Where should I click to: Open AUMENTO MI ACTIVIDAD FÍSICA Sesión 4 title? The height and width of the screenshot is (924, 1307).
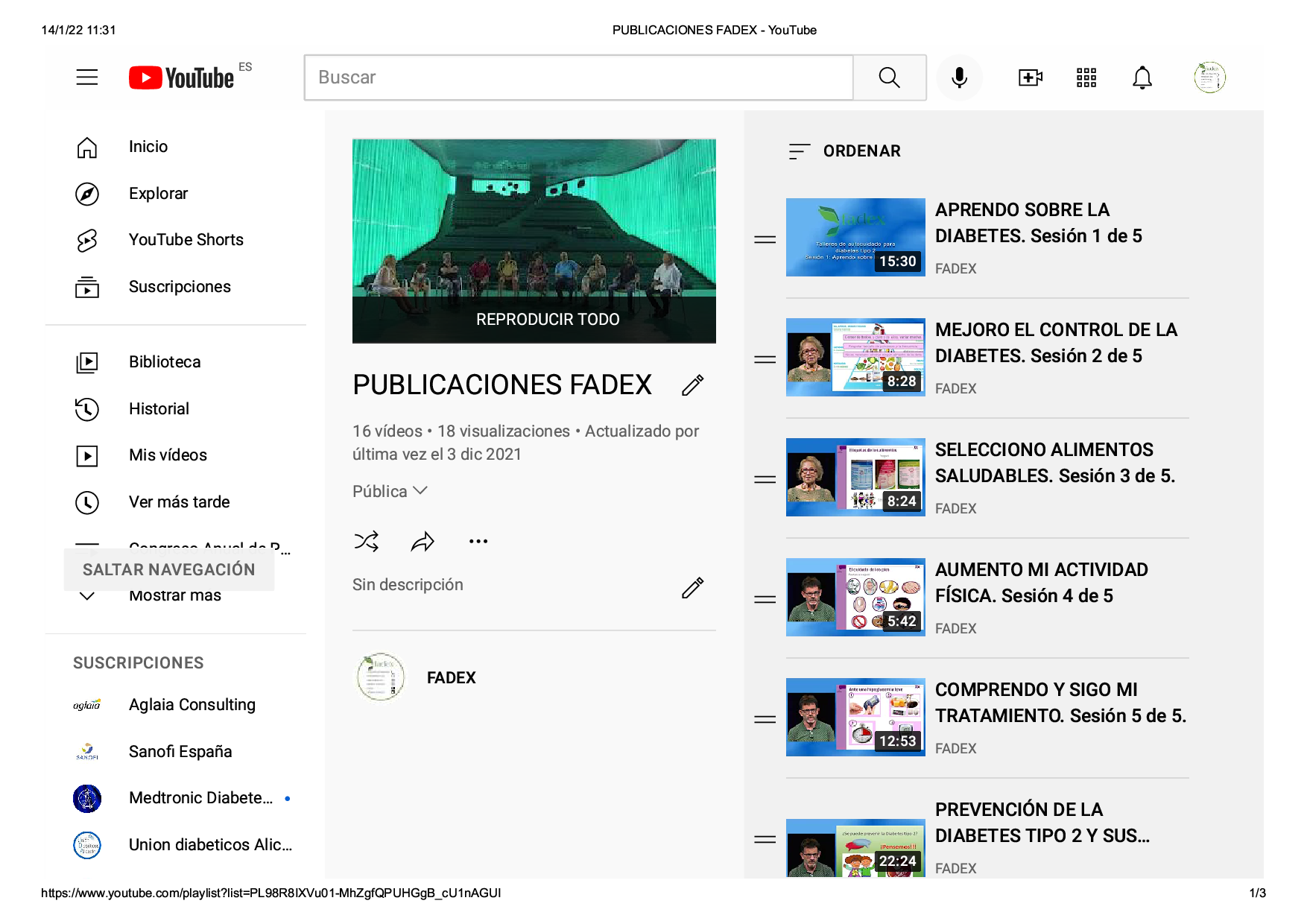(1042, 583)
